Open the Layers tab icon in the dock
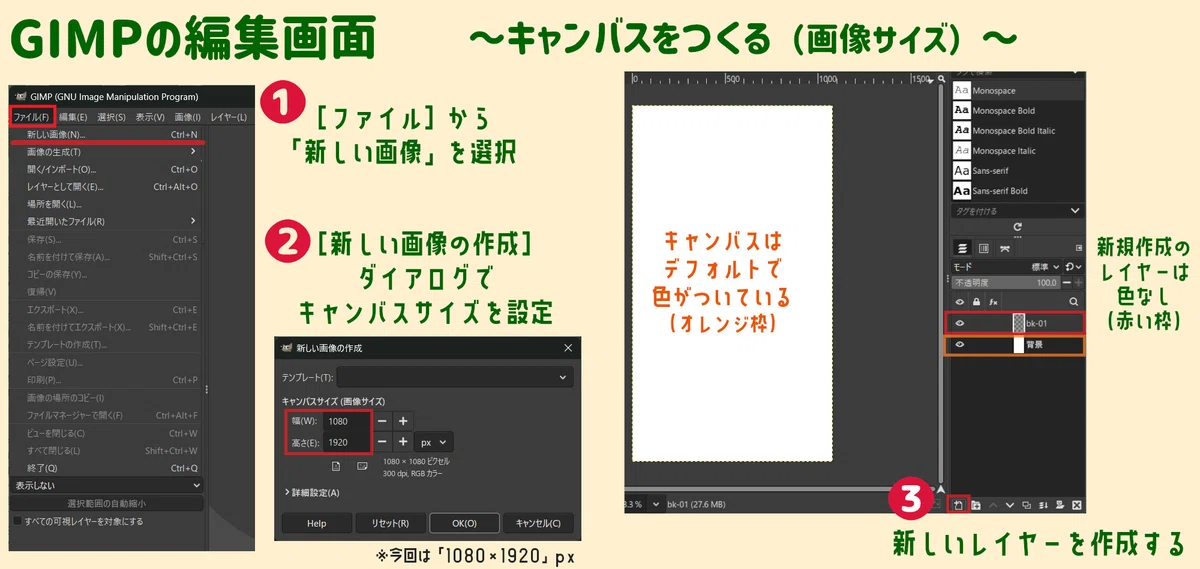This screenshot has width=1200, height=569. (963, 248)
